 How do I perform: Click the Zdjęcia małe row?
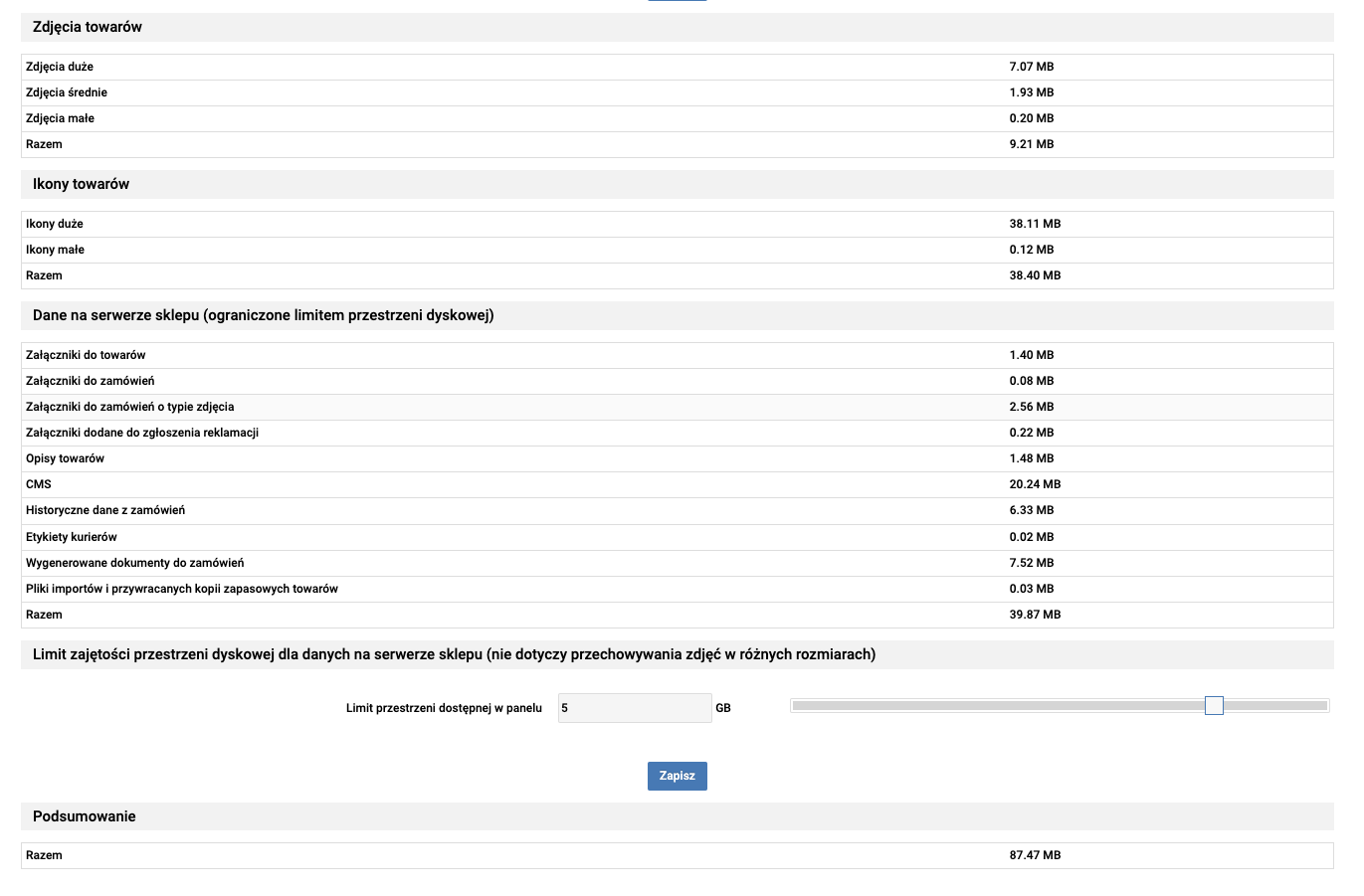677,118
